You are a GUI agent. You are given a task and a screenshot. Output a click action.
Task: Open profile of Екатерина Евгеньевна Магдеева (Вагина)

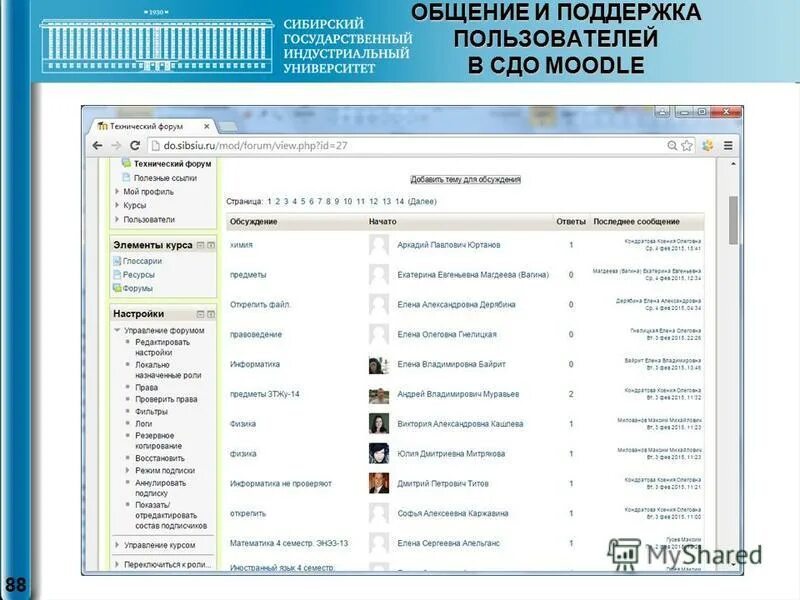473,274
